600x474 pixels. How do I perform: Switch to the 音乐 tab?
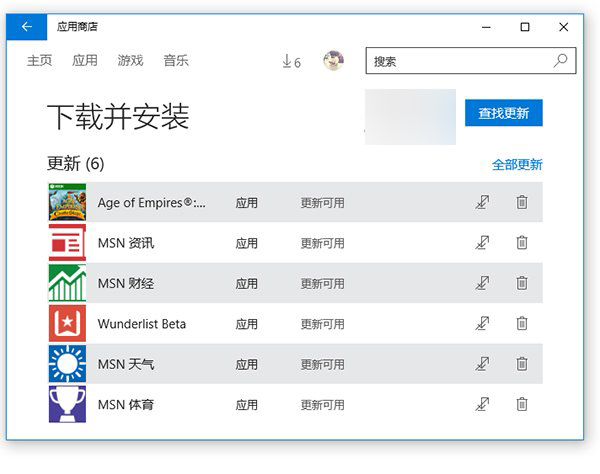point(176,60)
